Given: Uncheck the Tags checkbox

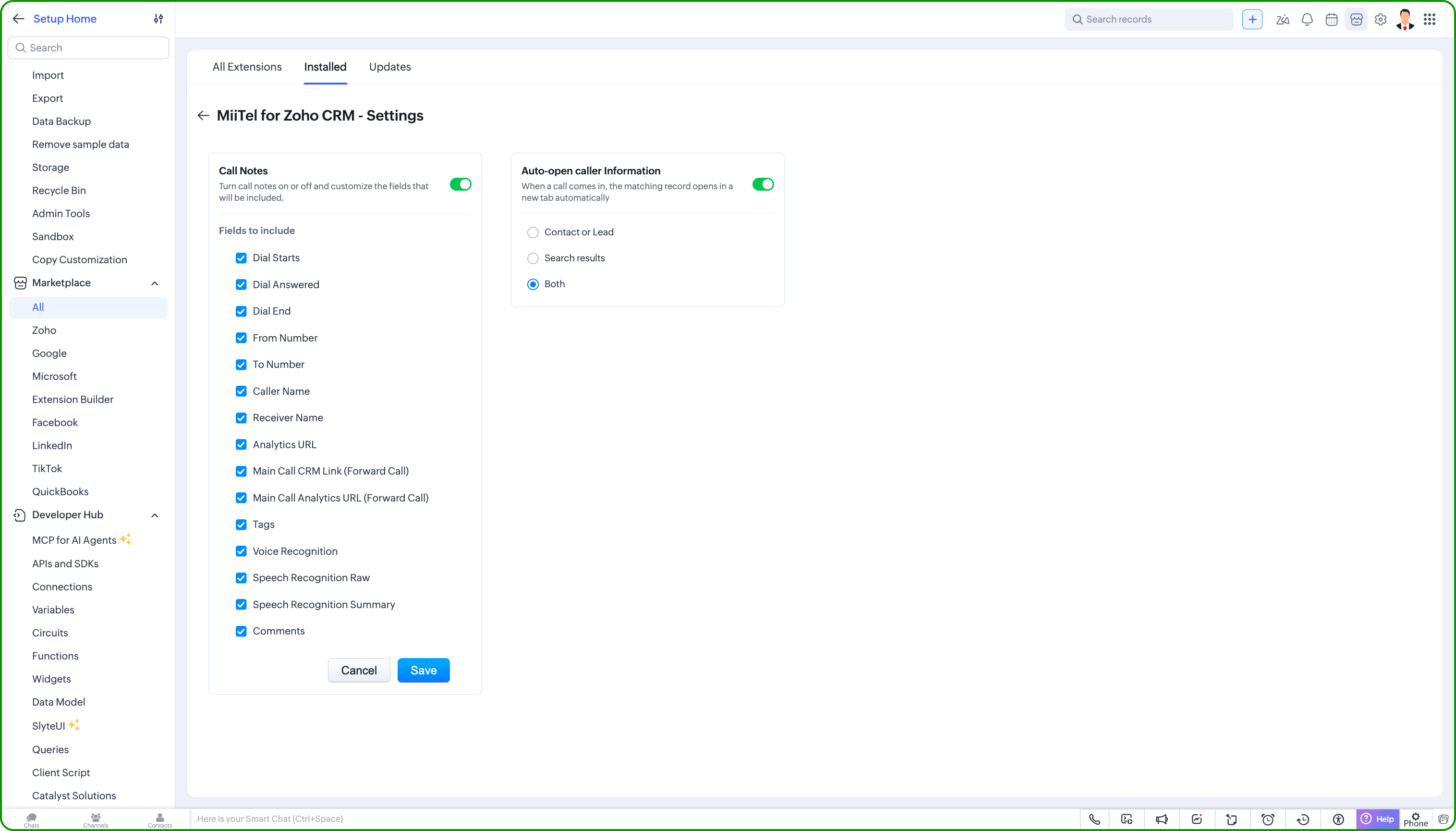Looking at the screenshot, I should tap(242, 525).
